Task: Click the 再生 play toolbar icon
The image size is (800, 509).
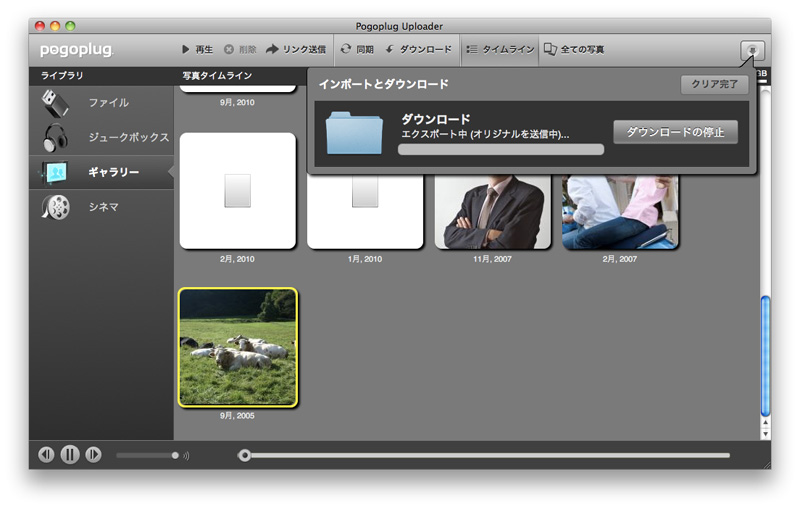Action: click(186, 49)
